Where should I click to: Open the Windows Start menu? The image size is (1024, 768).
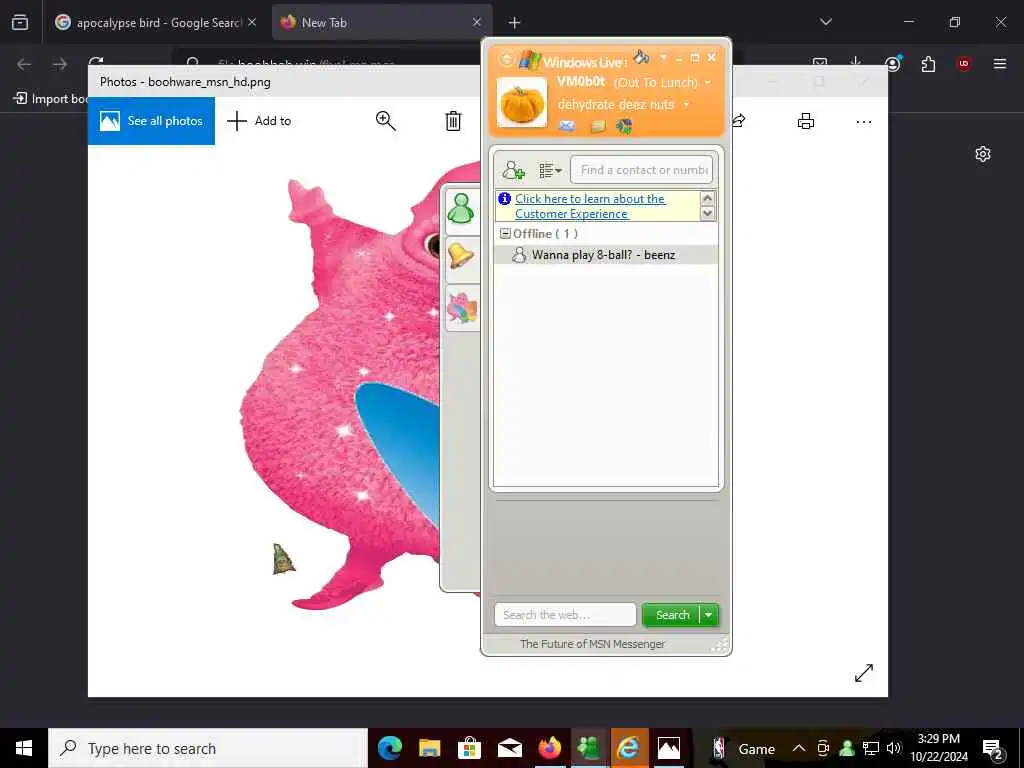(24, 748)
